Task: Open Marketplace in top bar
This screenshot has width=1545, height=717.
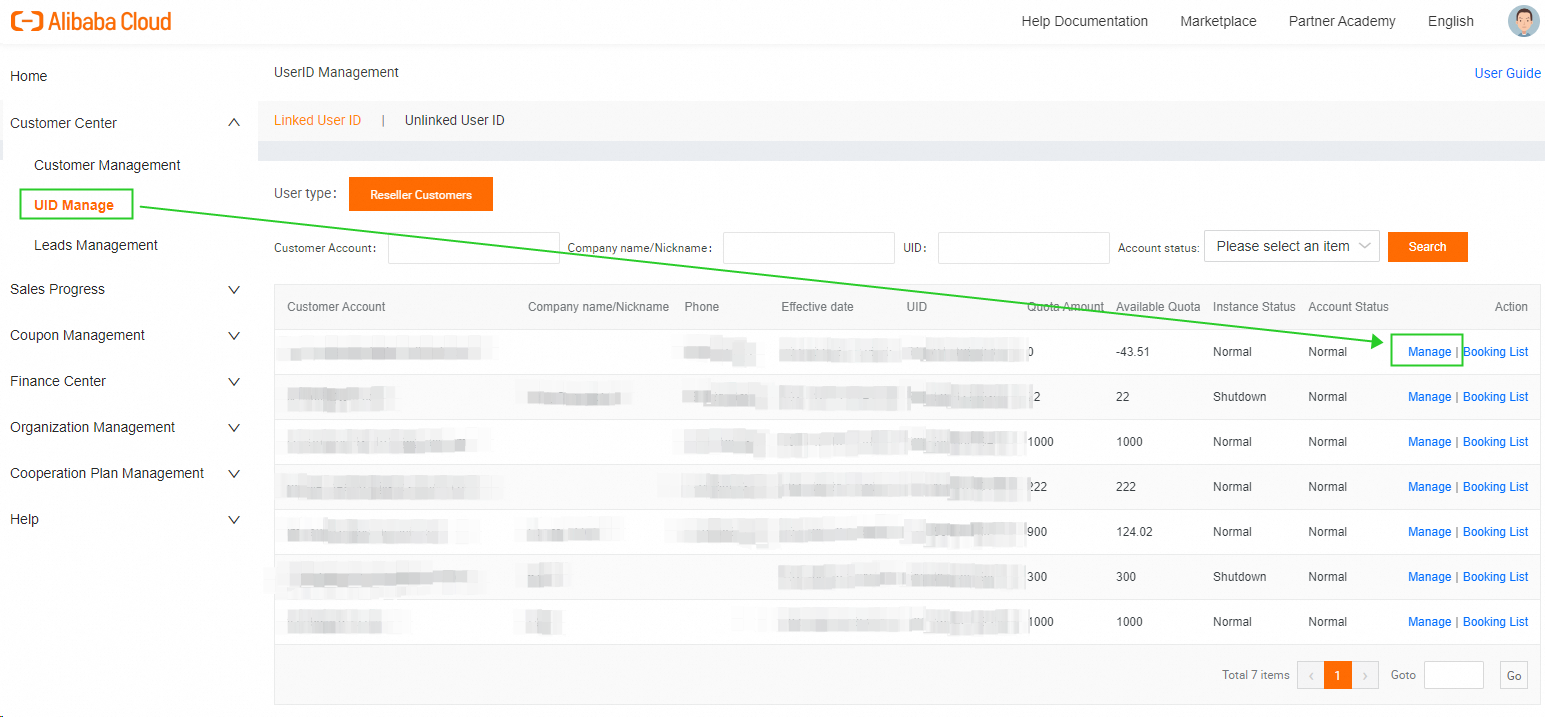Action: coord(1218,21)
